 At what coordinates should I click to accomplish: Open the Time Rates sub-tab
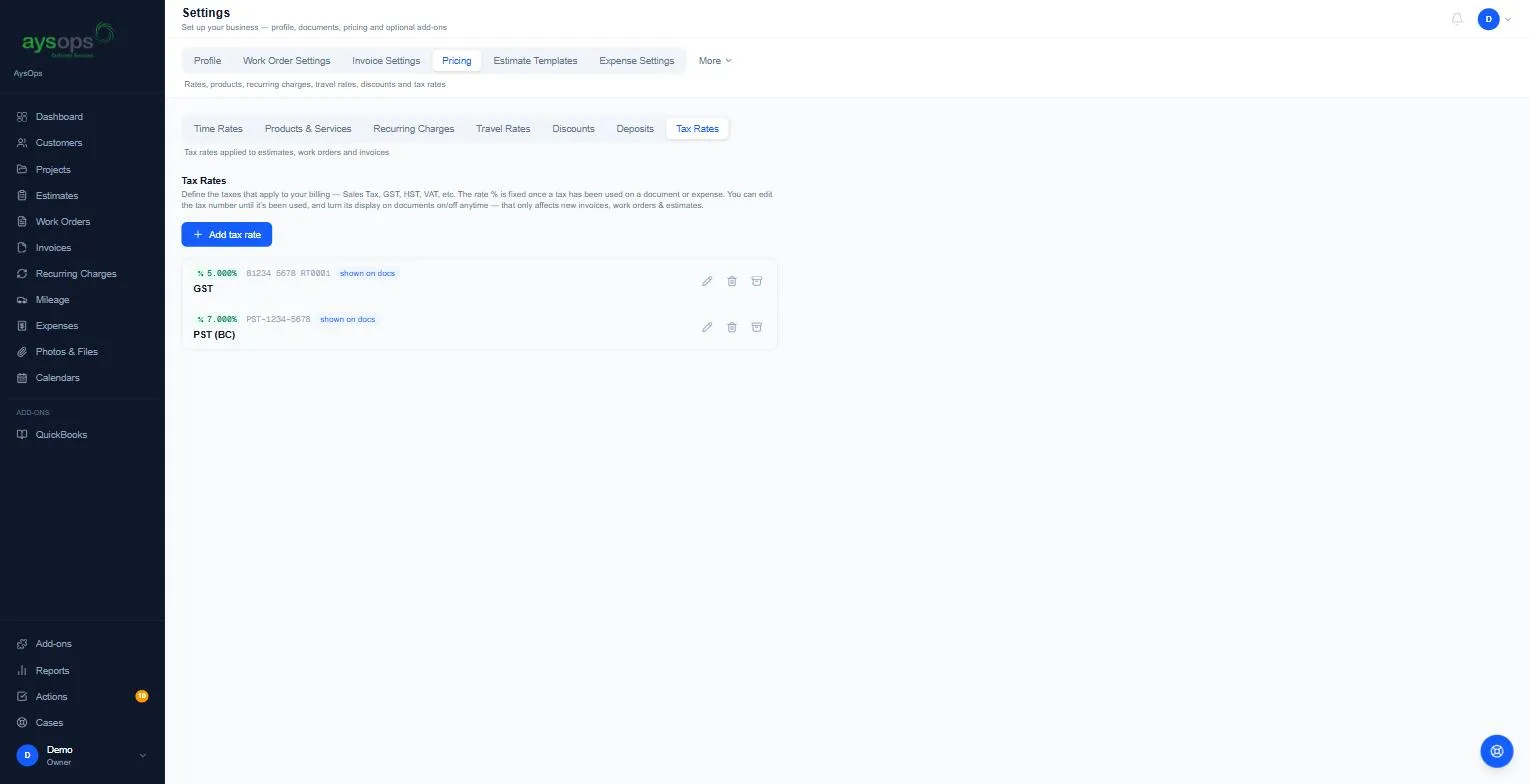click(218, 129)
